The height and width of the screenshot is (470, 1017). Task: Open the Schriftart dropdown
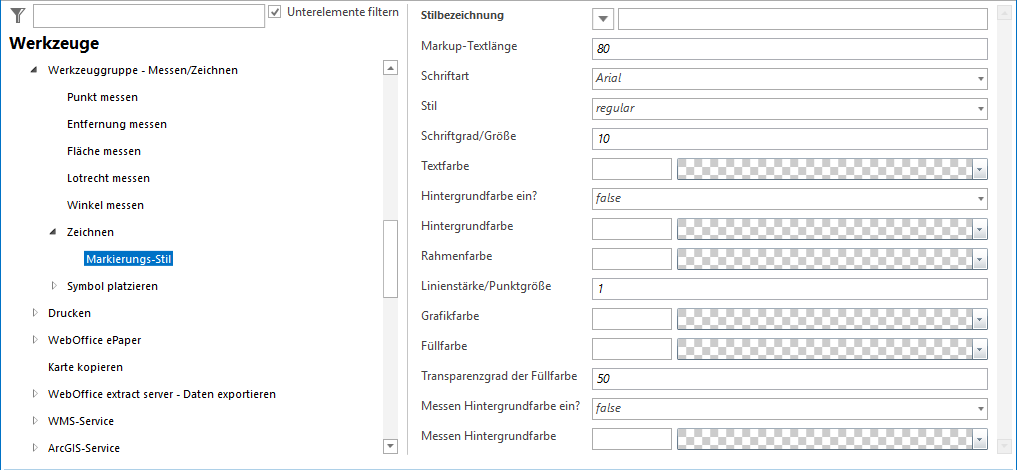980,79
